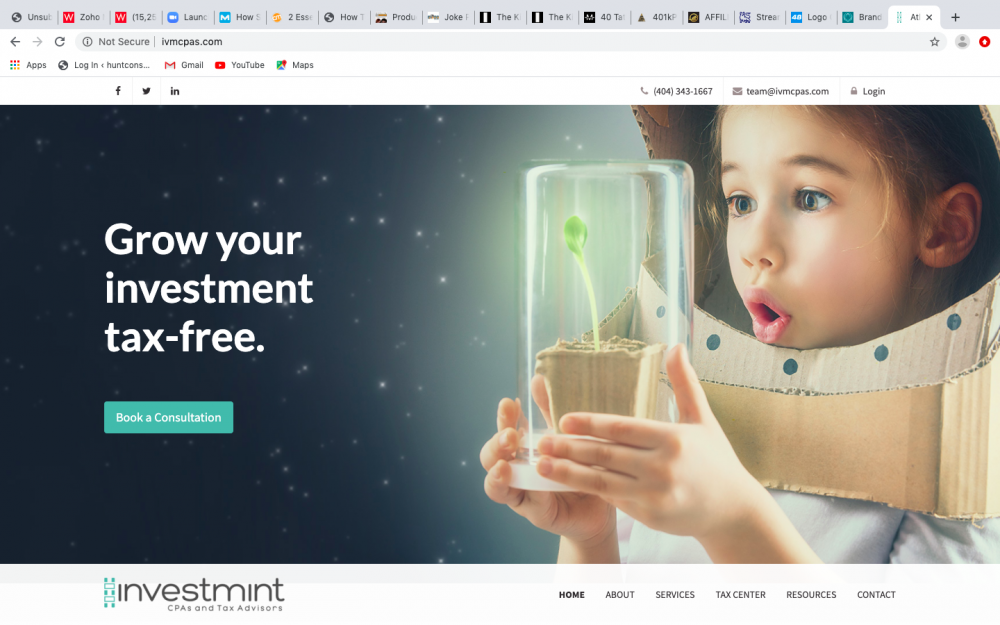Open the Facebook social icon
1000x625 pixels.
pos(118,91)
